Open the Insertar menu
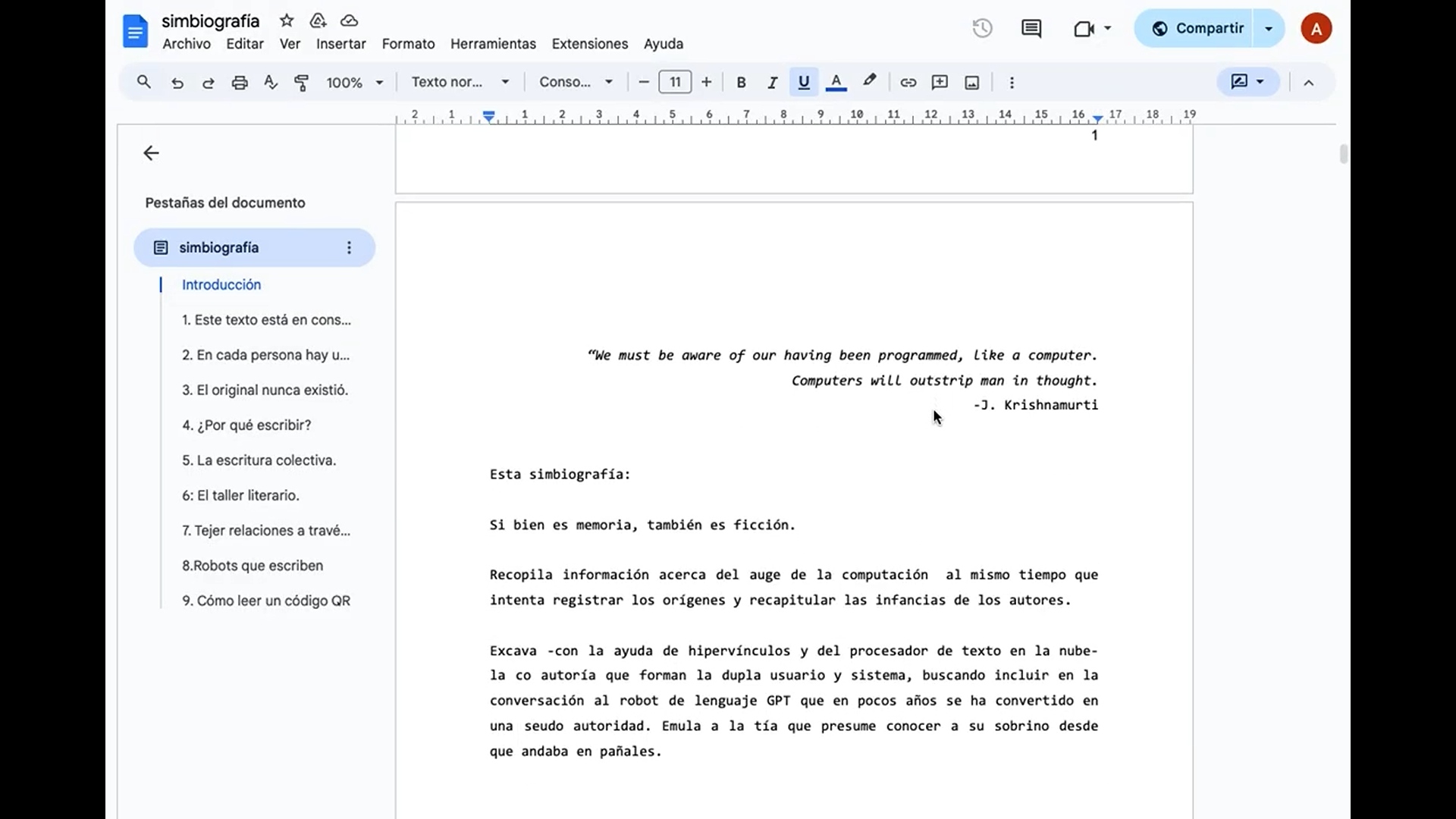 (340, 44)
